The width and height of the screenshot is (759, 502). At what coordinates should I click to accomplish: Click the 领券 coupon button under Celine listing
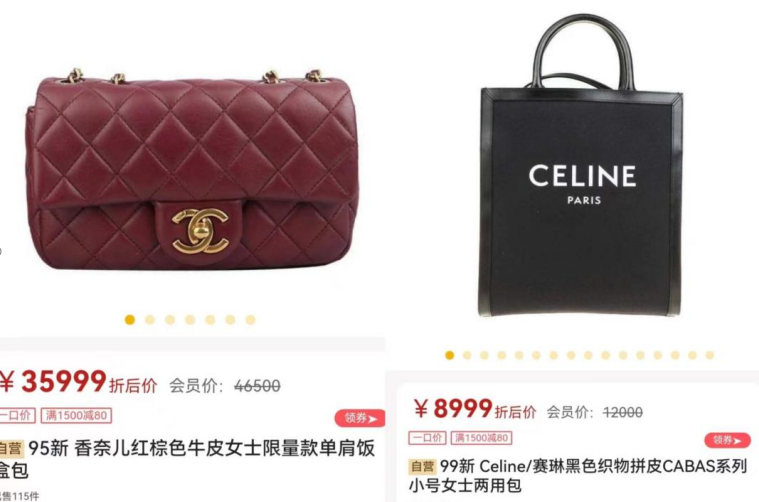728,441
